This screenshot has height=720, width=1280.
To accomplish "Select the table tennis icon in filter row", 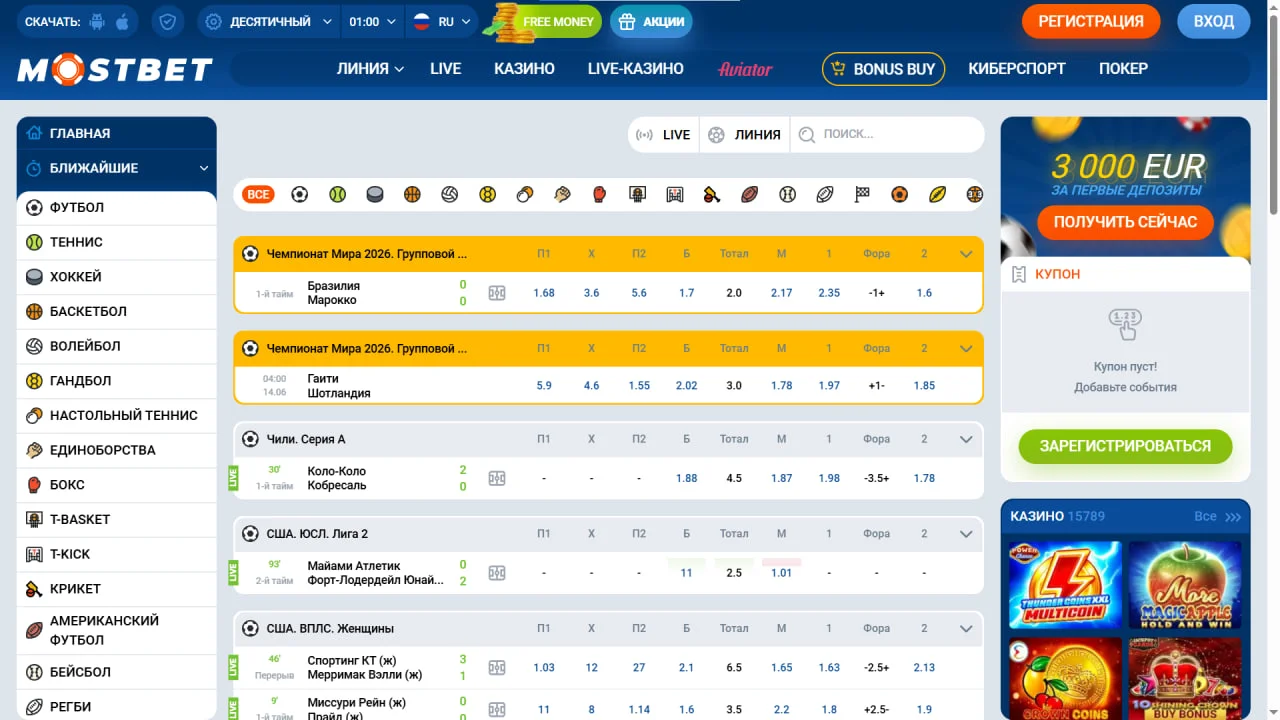I will [525, 194].
